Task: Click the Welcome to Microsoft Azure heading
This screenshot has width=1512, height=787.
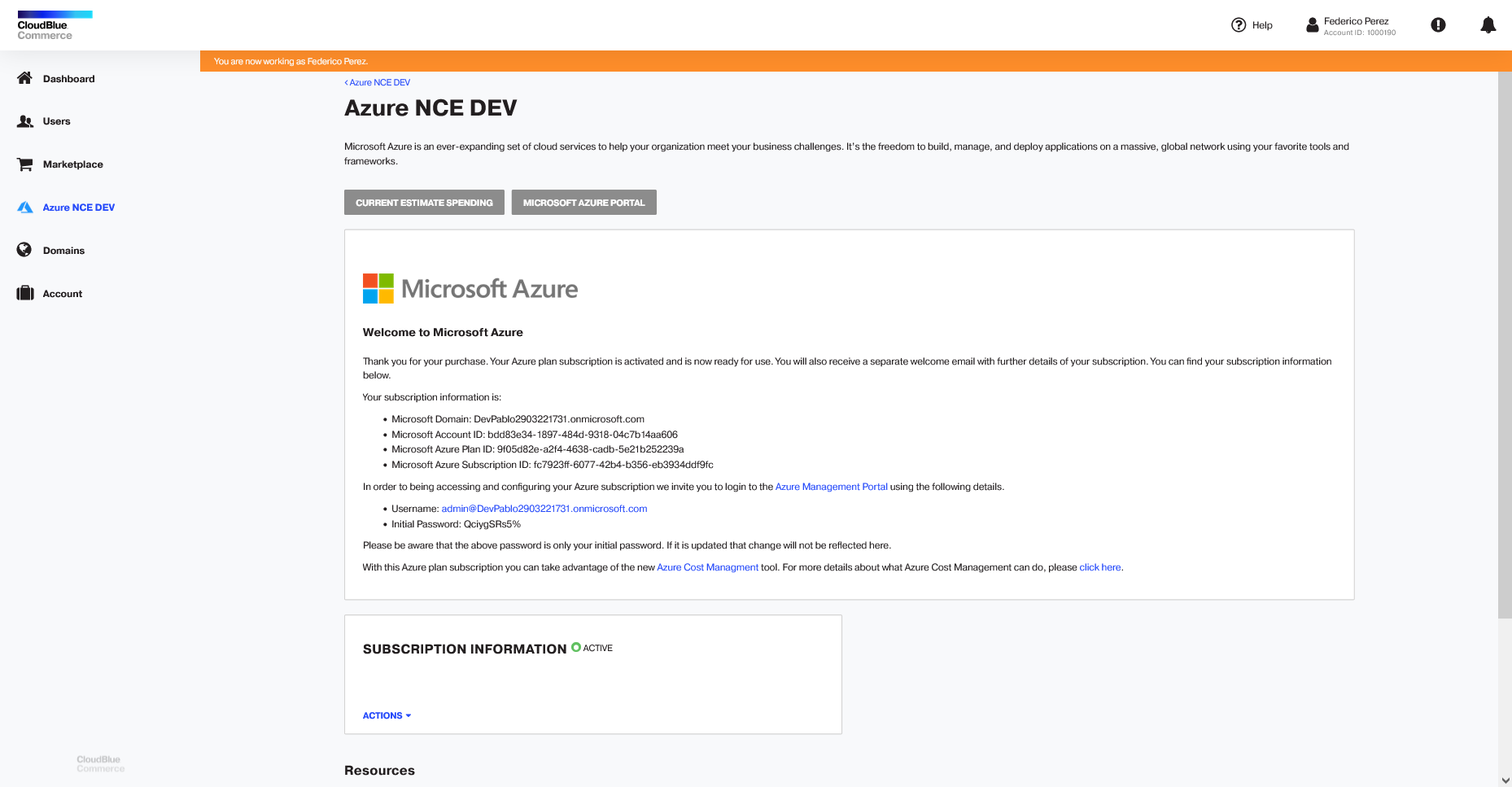Action: [443, 332]
